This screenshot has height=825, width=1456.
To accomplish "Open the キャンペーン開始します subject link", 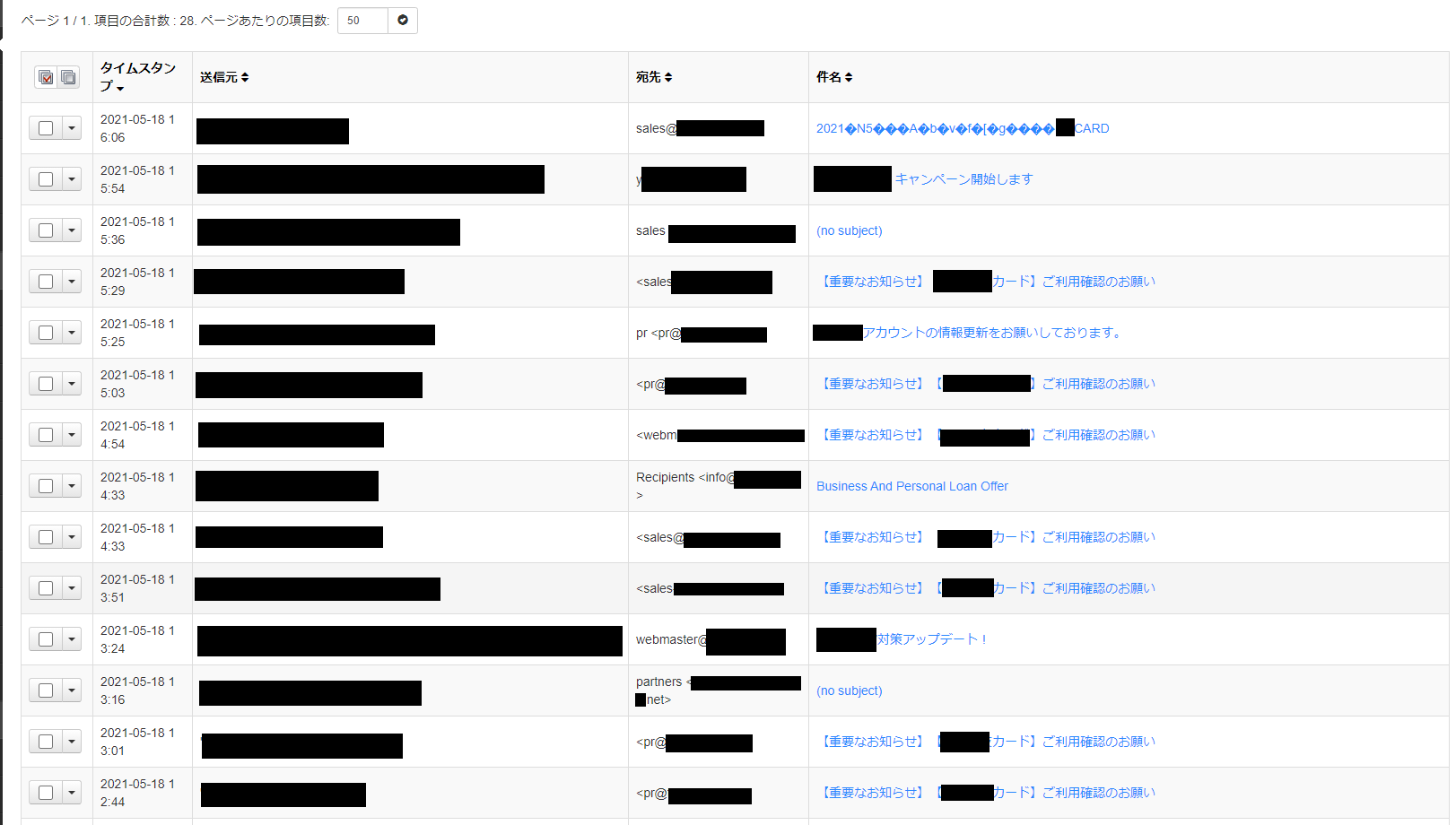I will 963,179.
